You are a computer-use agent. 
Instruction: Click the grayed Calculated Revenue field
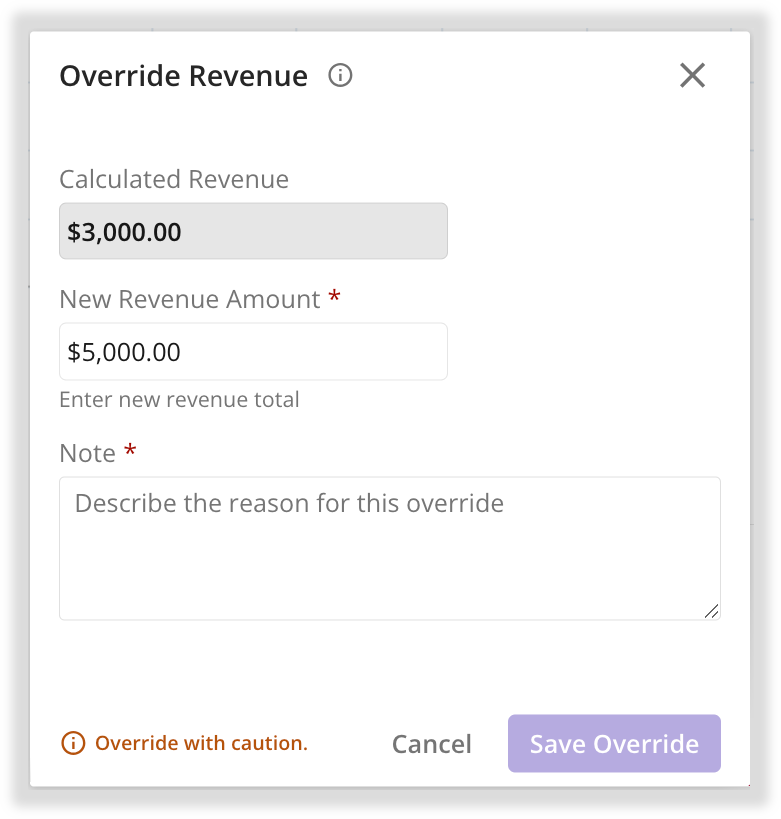click(253, 231)
